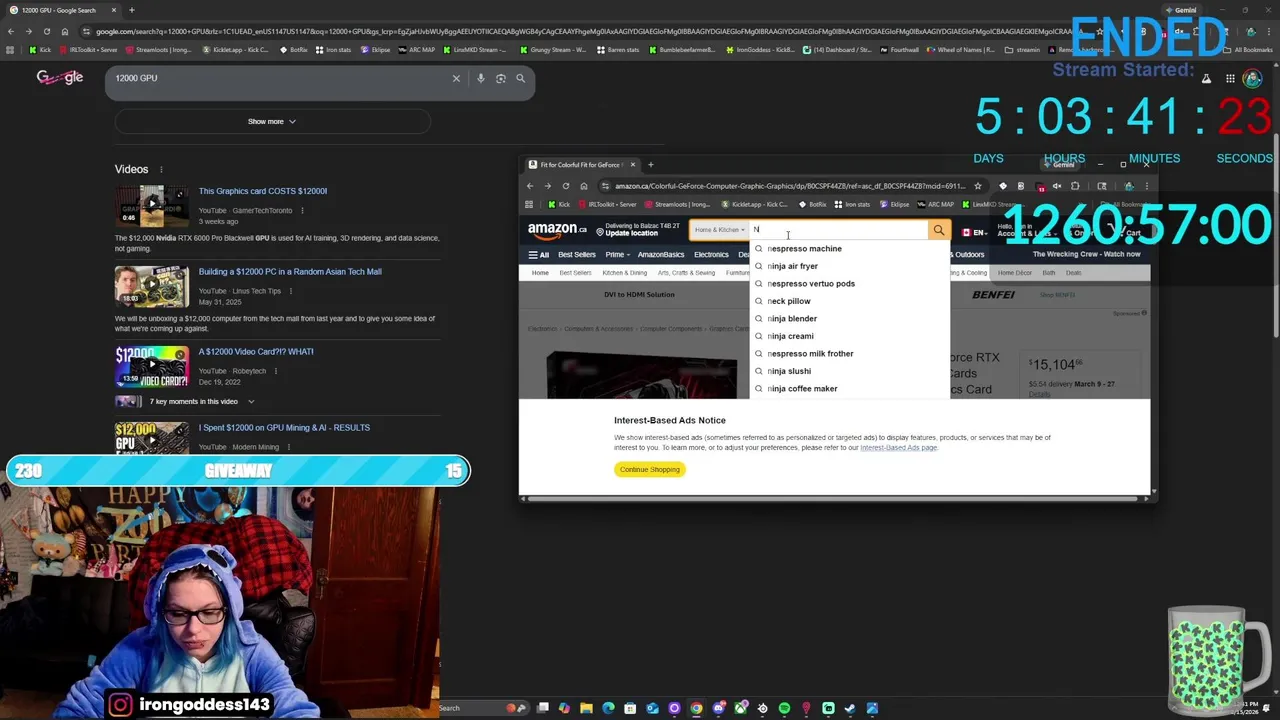Start Google voice search with microphone
The image size is (1280, 720).
[480, 78]
